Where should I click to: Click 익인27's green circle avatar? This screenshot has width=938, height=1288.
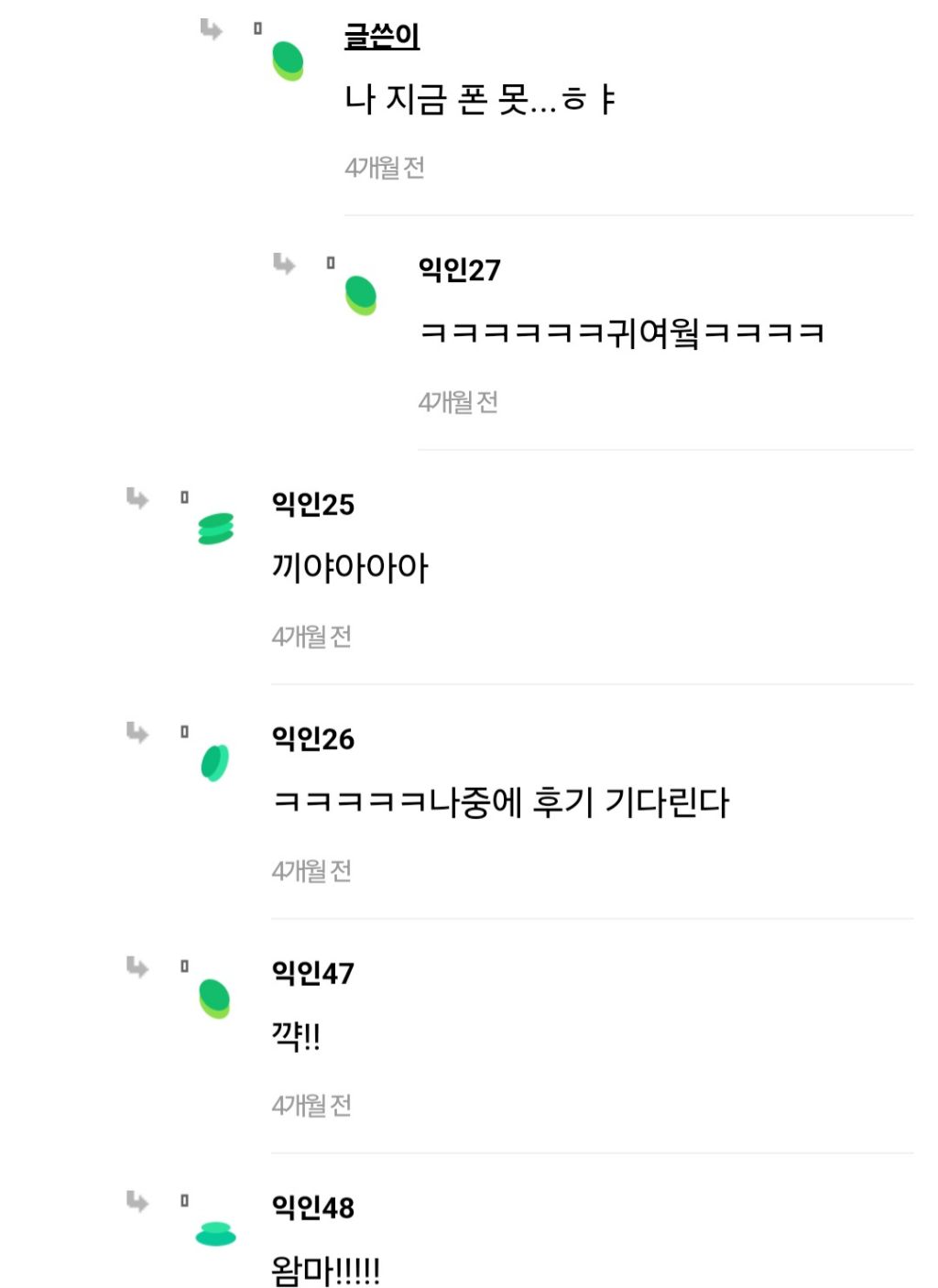pyautogui.click(x=359, y=295)
